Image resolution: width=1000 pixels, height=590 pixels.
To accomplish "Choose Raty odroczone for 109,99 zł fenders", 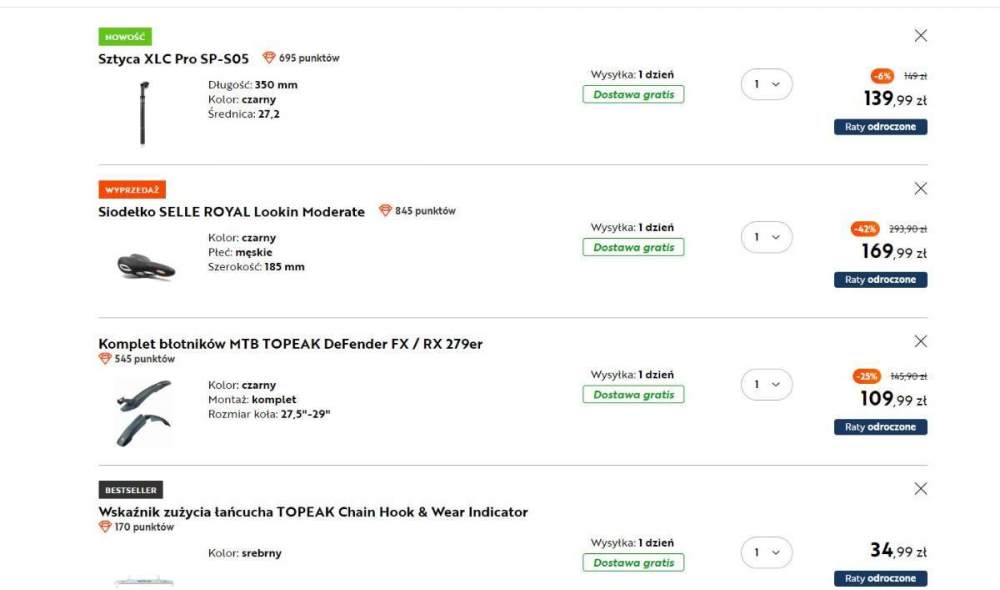I will (880, 427).
